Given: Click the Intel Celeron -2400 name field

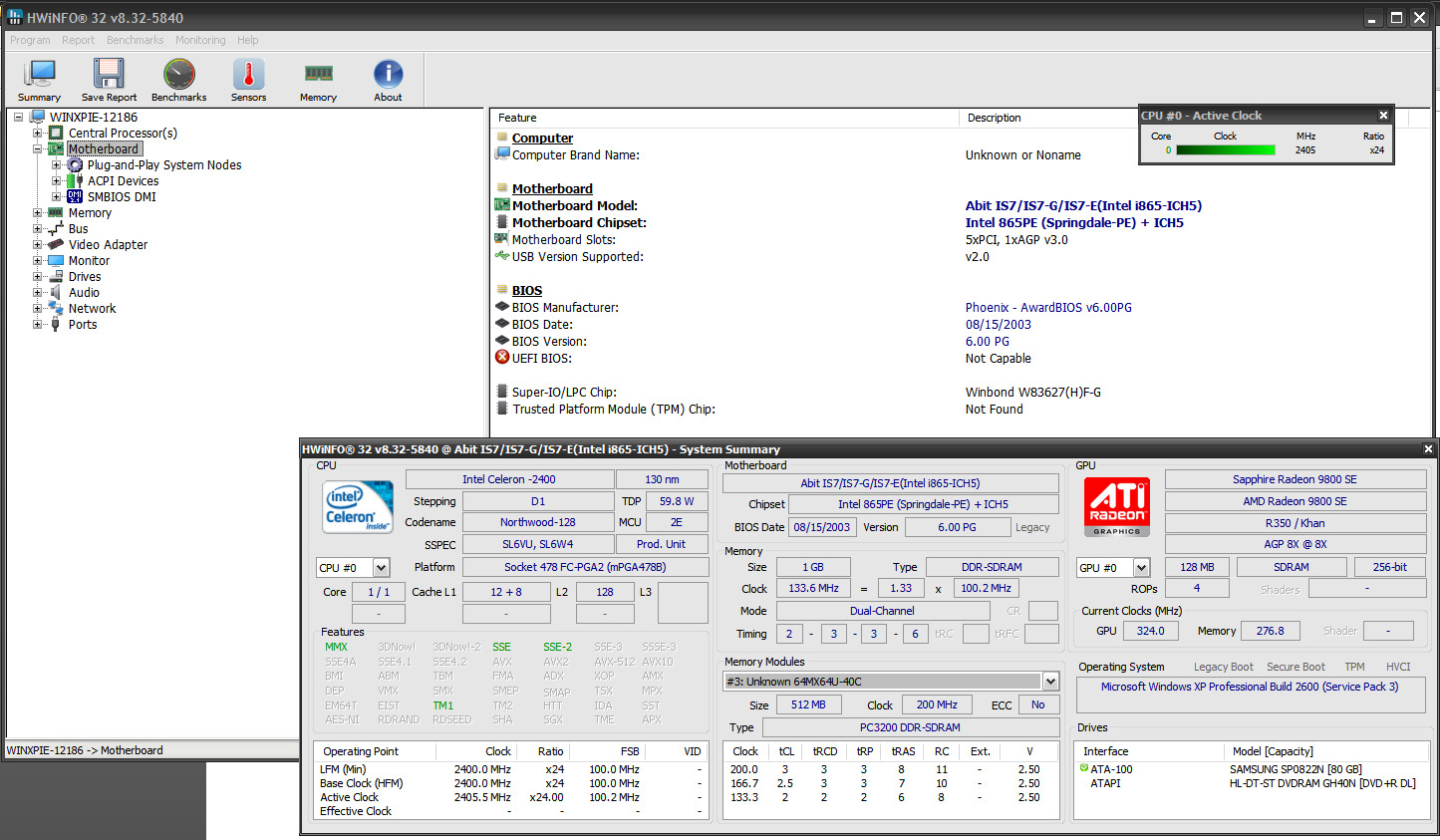Looking at the screenshot, I should click(509, 479).
